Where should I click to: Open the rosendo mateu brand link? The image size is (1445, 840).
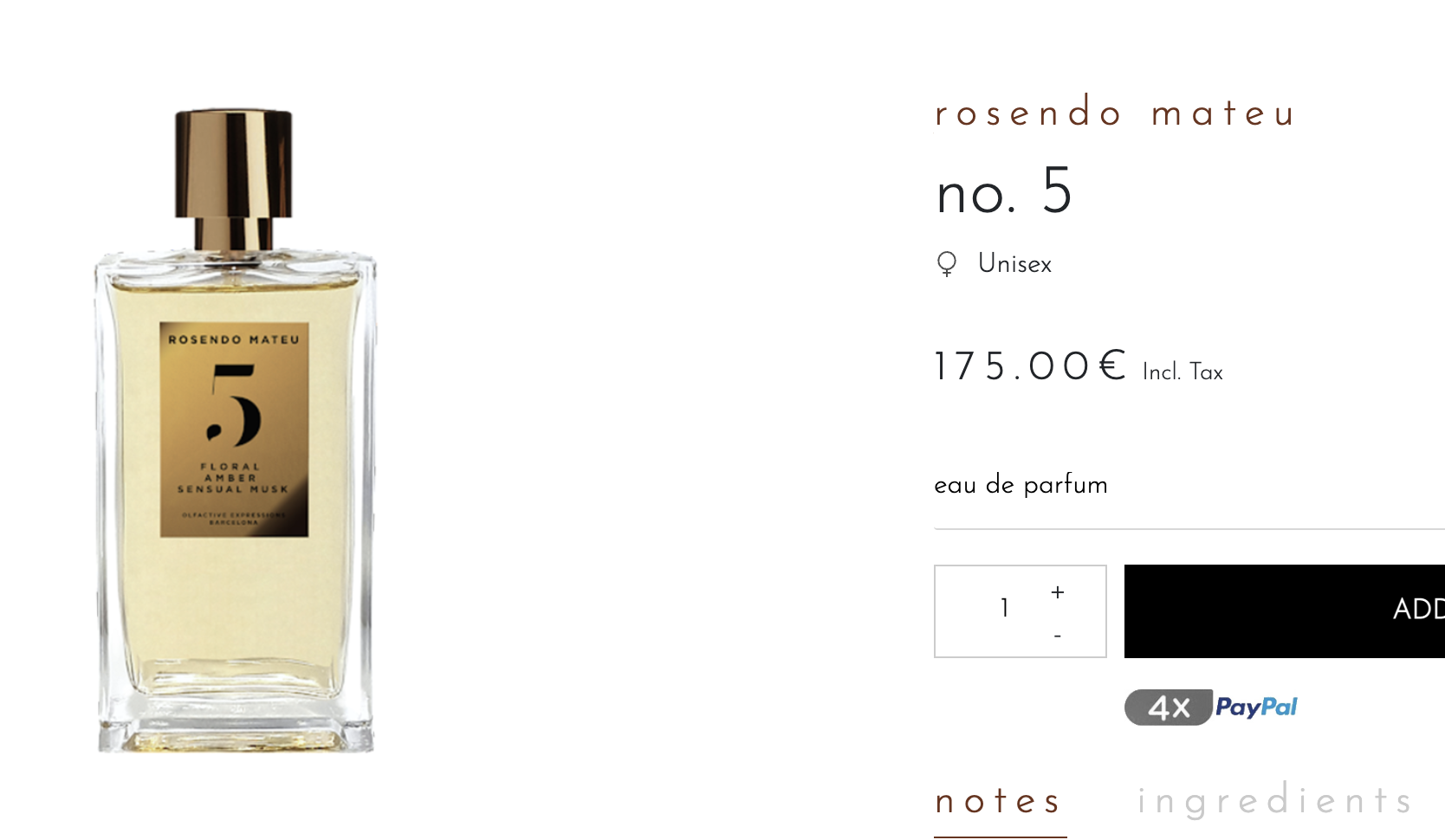[1115, 113]
